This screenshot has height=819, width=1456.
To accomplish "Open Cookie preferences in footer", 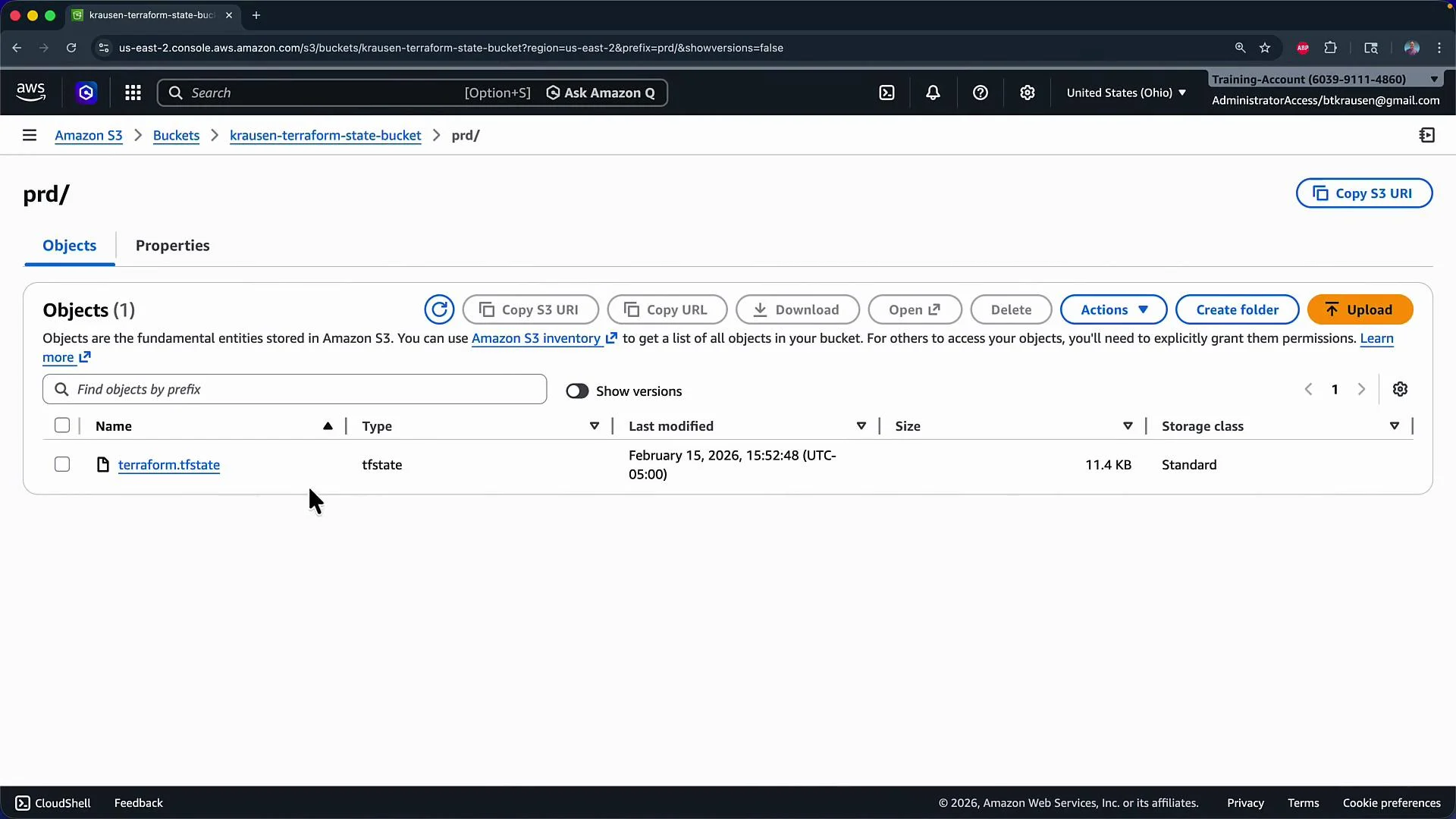I will (x=1392, y=803).
